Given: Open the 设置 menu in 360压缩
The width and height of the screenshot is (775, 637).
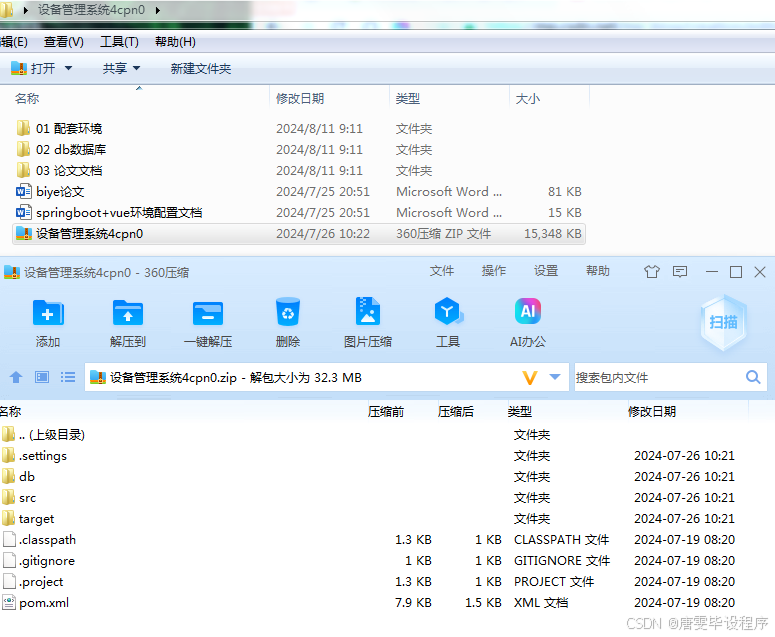Looking at the screenshot, I should pyautogui.click(x=546, y=271).
